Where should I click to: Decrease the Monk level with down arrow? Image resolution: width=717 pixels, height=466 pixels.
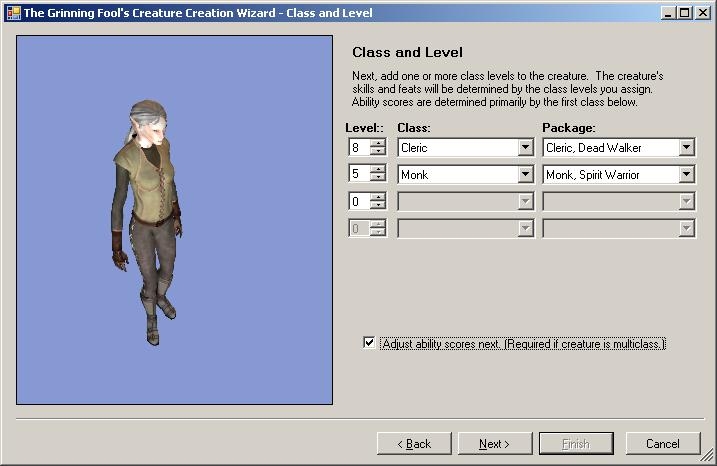pyautogui.click(x=377, y=179)
